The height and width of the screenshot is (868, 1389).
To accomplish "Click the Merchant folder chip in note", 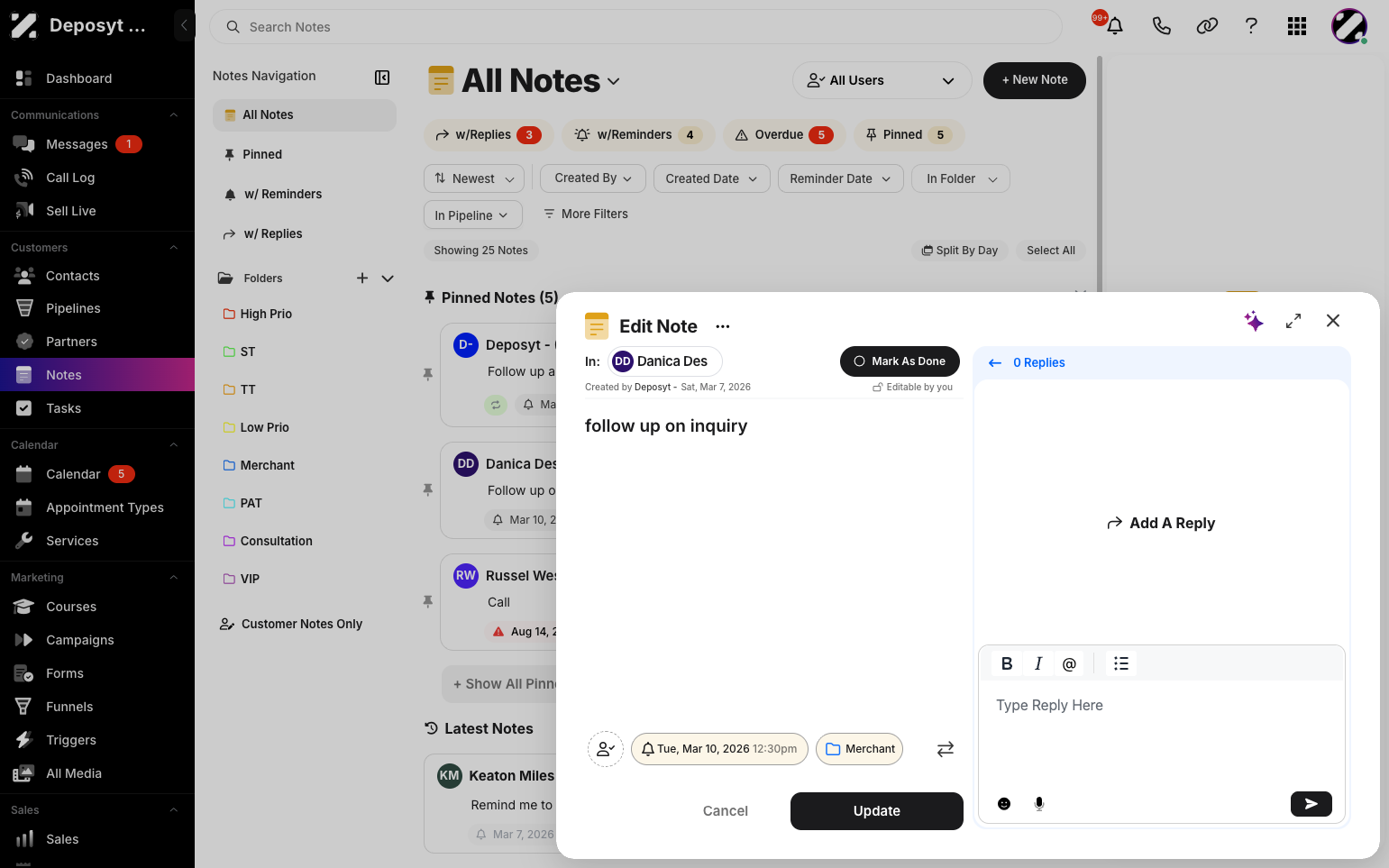I will pos(860,749).
